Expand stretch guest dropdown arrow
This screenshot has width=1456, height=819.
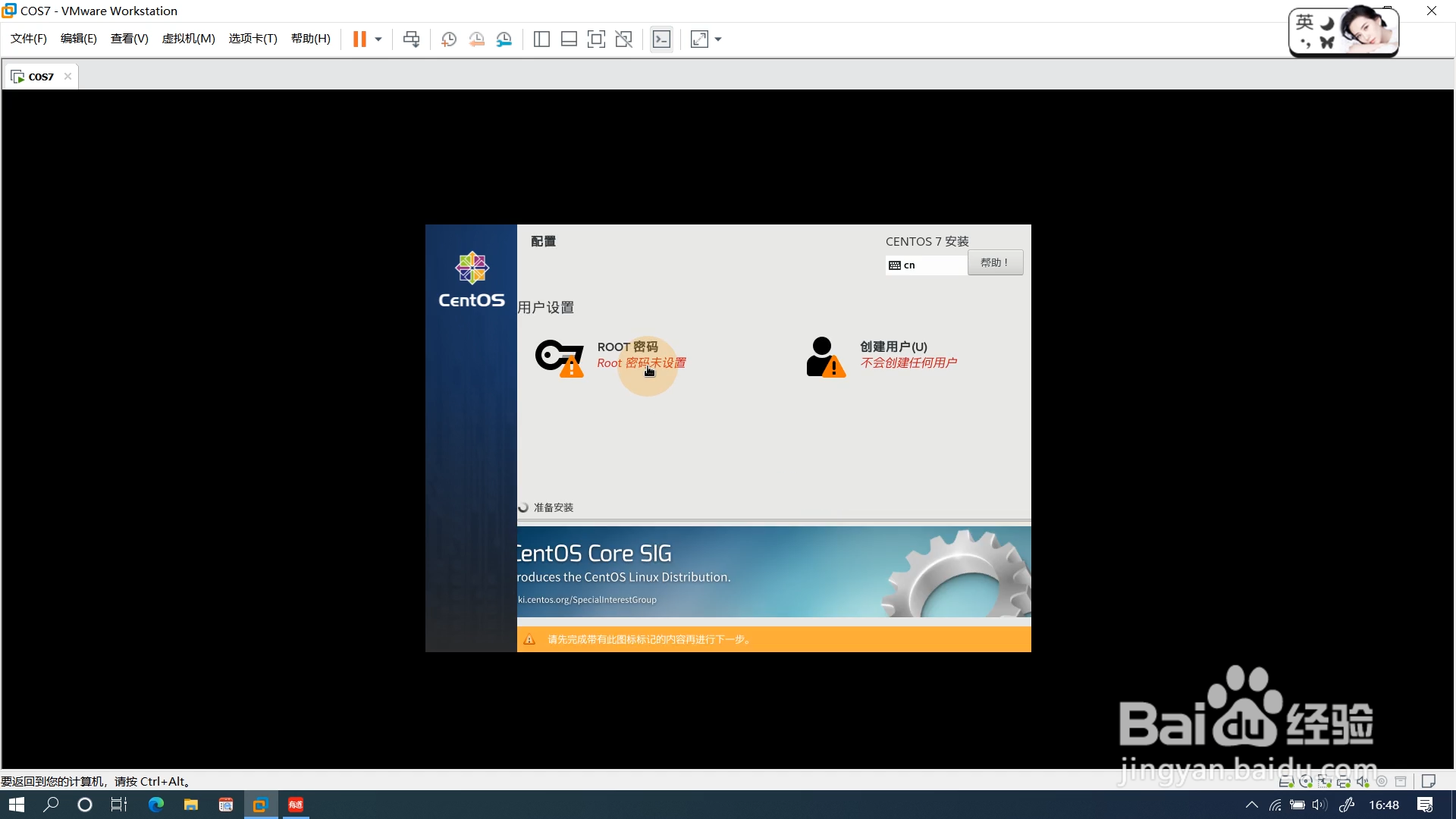718,39
